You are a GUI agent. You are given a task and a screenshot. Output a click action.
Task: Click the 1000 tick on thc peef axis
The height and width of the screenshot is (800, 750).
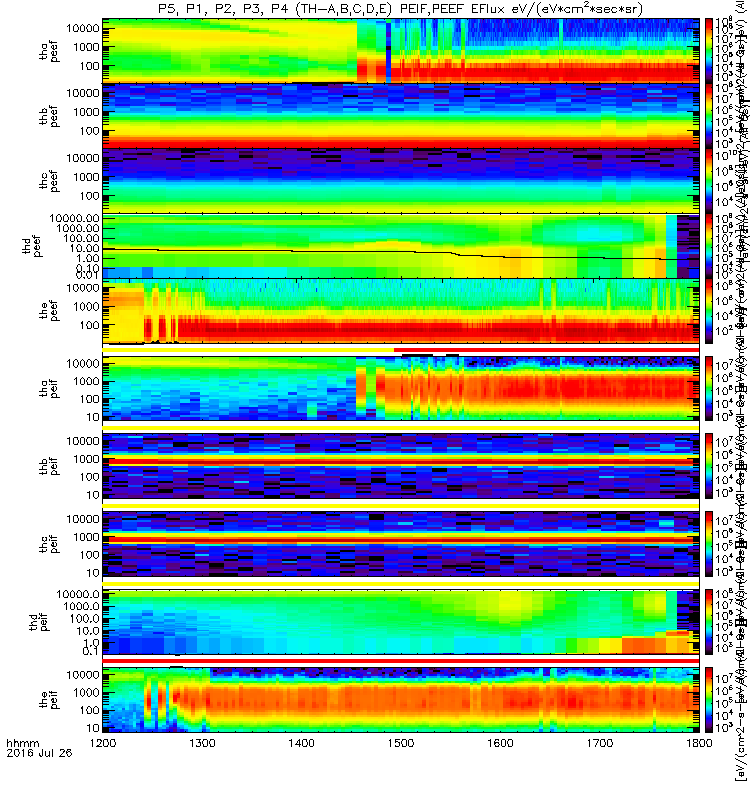[86, 177]
